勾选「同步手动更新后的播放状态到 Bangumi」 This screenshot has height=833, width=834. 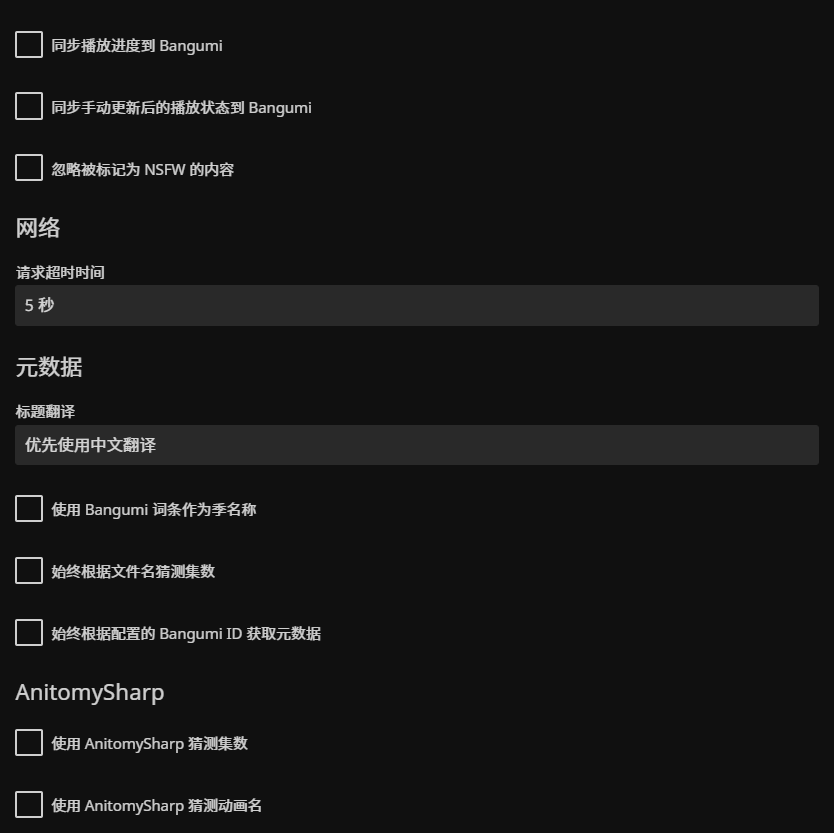28,106
